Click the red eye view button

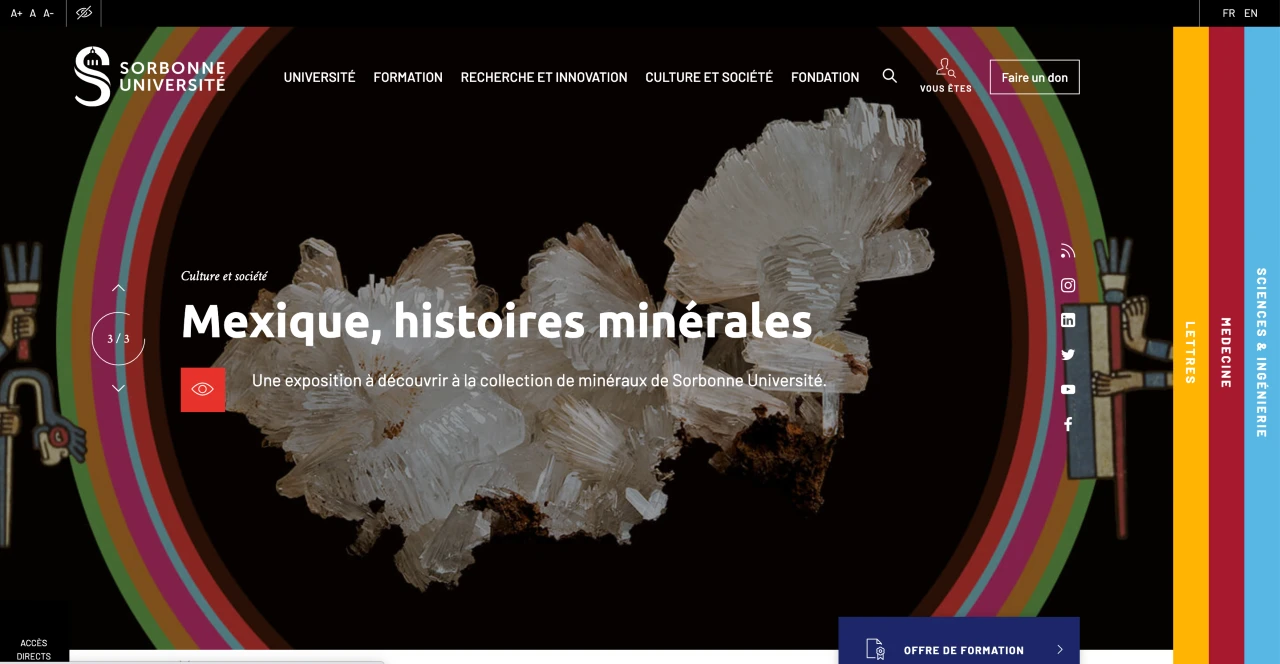tap(203, 390)
